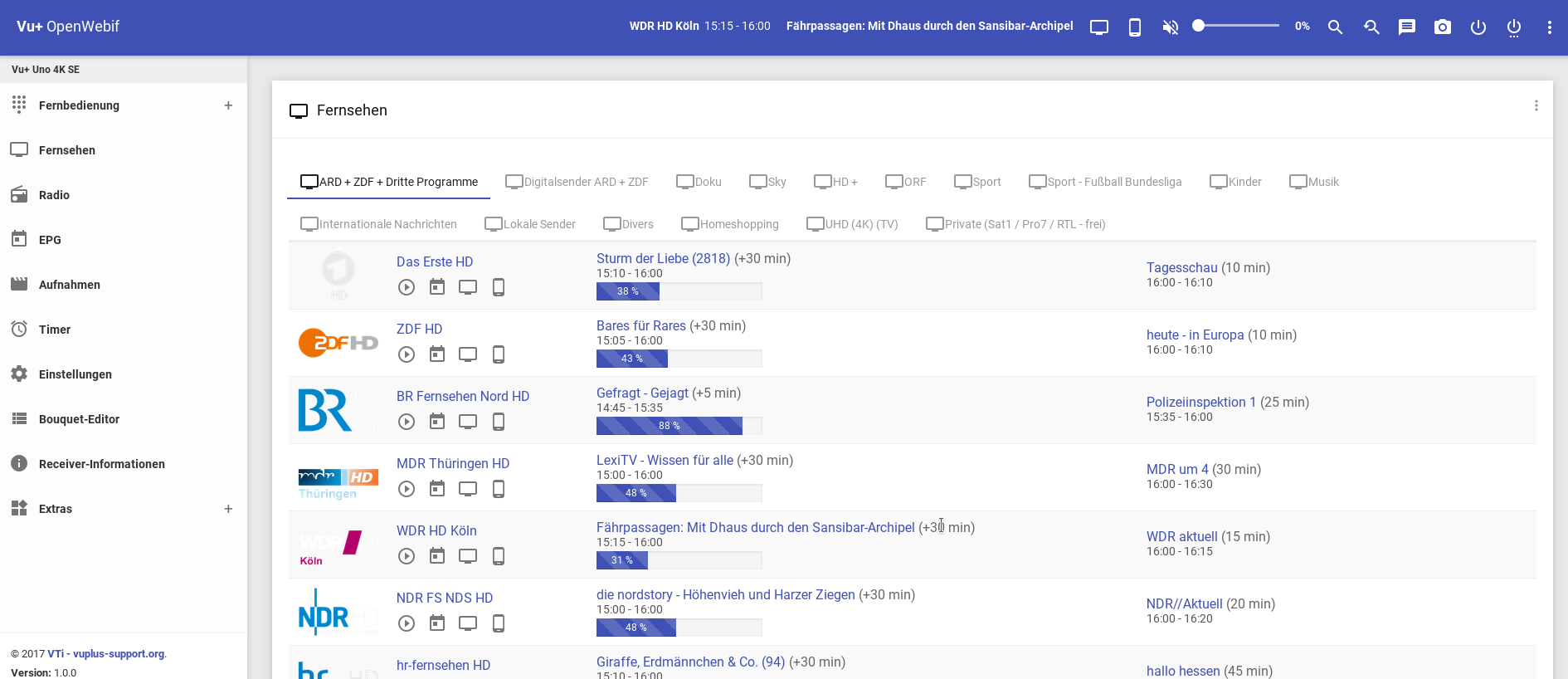This screenshot has height=679, width=1568.
Task: Click the standby power icon
Action: click(x=1478, y=27)
